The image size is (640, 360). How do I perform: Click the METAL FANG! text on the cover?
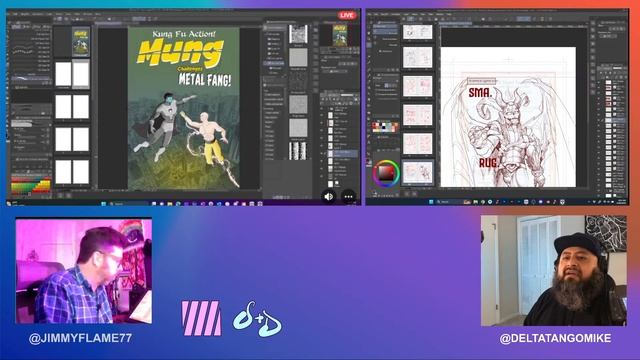coord(205,79)
